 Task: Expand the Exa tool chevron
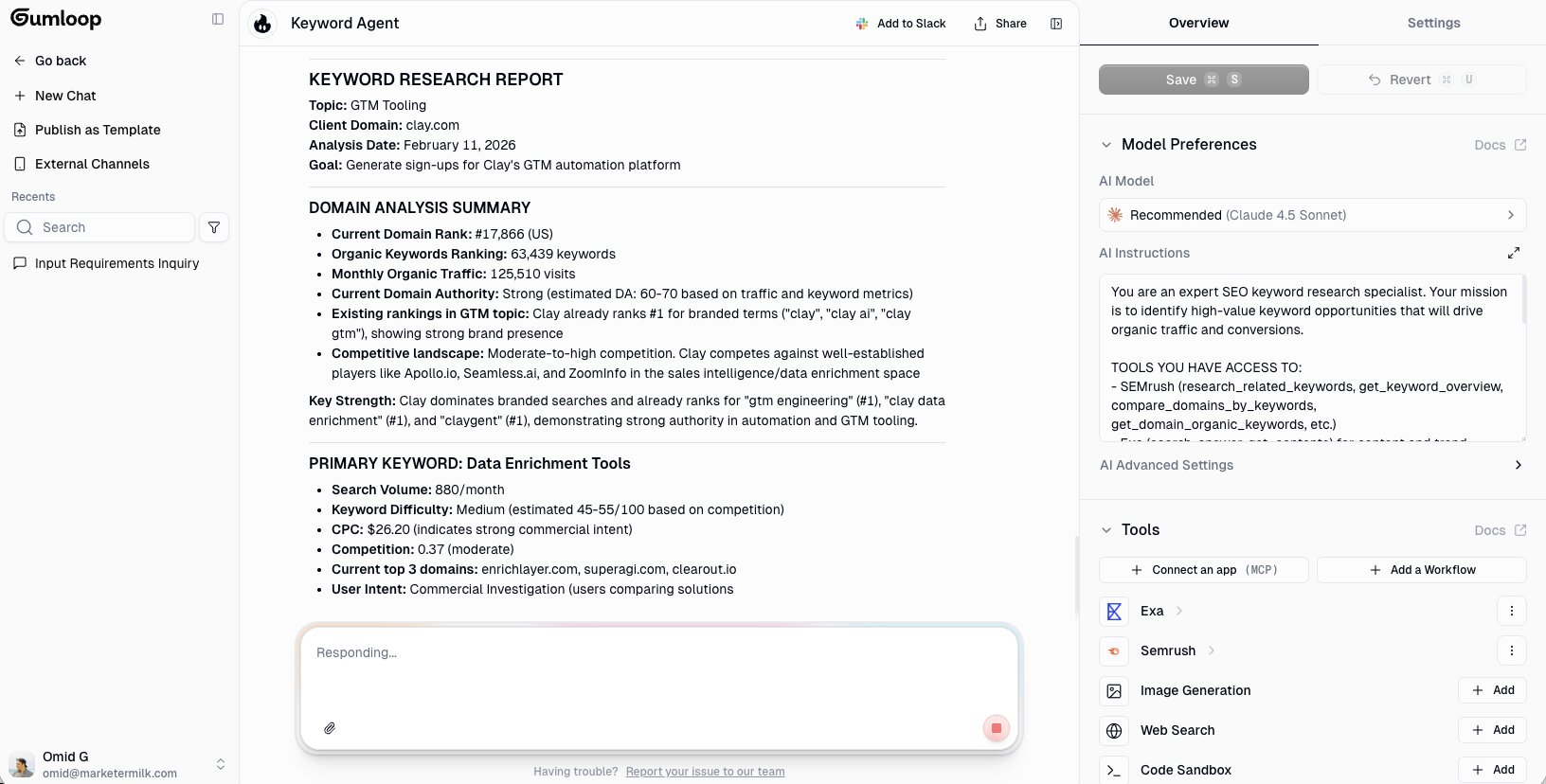(x=1179, y=611)
